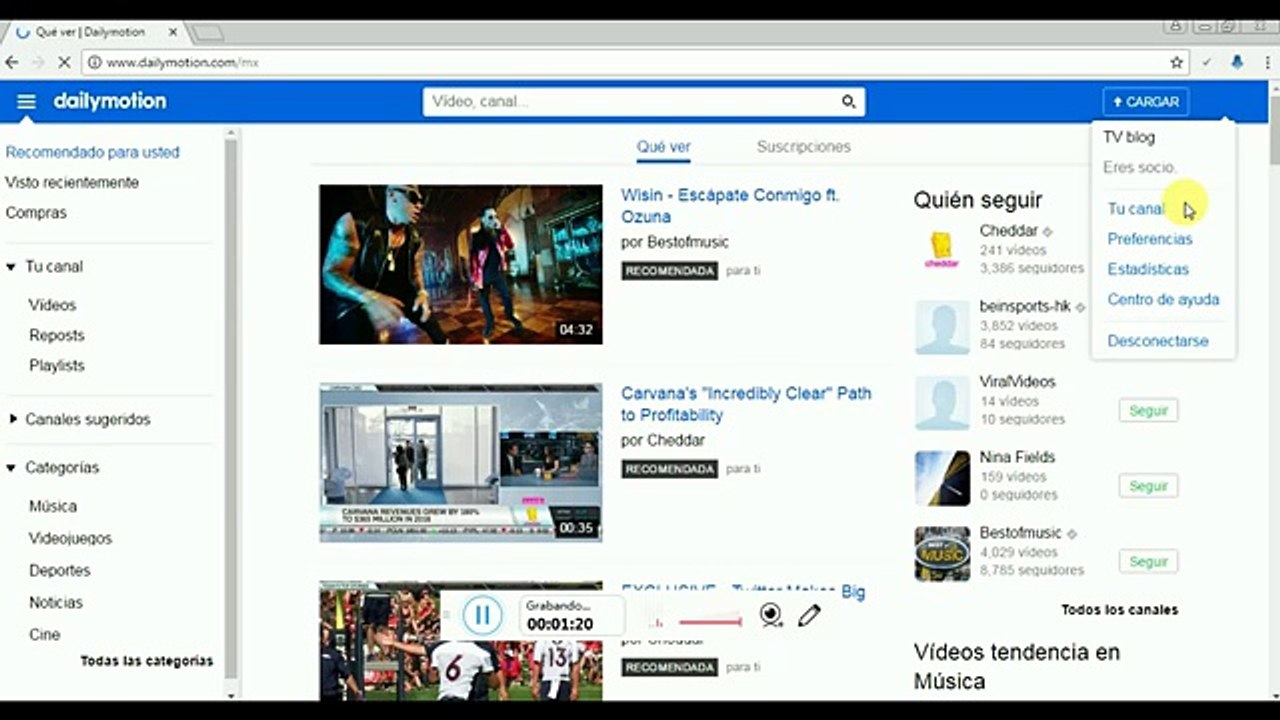
Task: Bookmark this page with the star icon
Action: click(1177, 62)
